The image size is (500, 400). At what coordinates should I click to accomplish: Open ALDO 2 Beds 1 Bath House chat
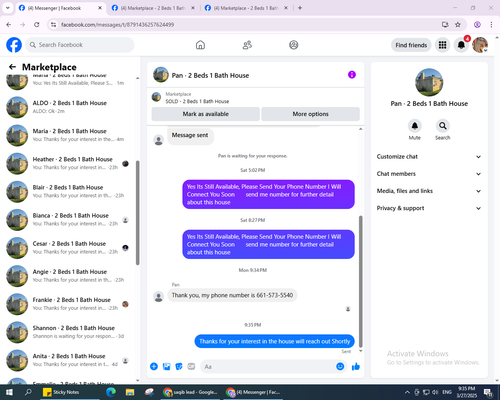pyautogui.click(x=69, y=107)
